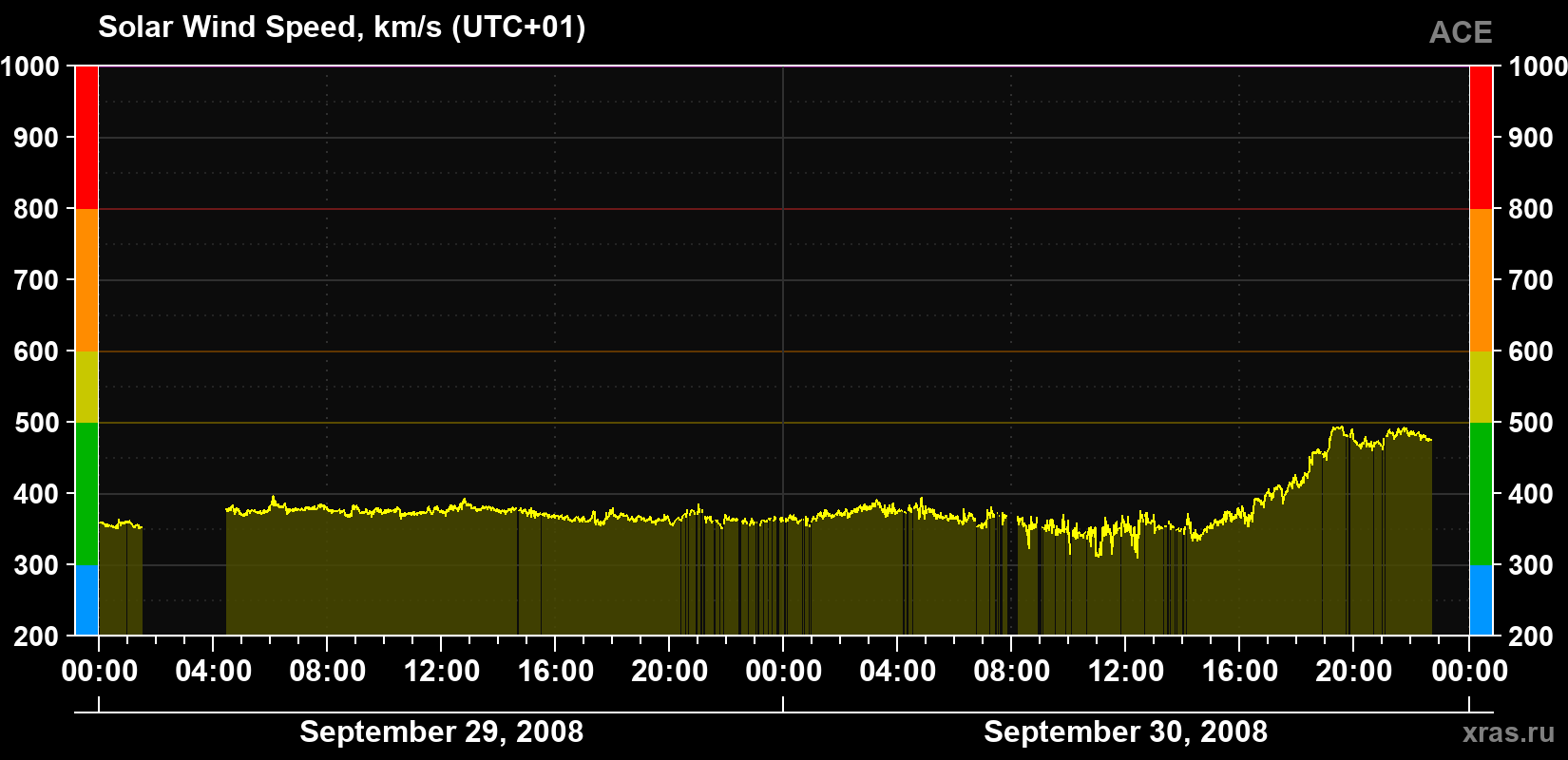Click the September 29, 2008 date label

(441, 731)
